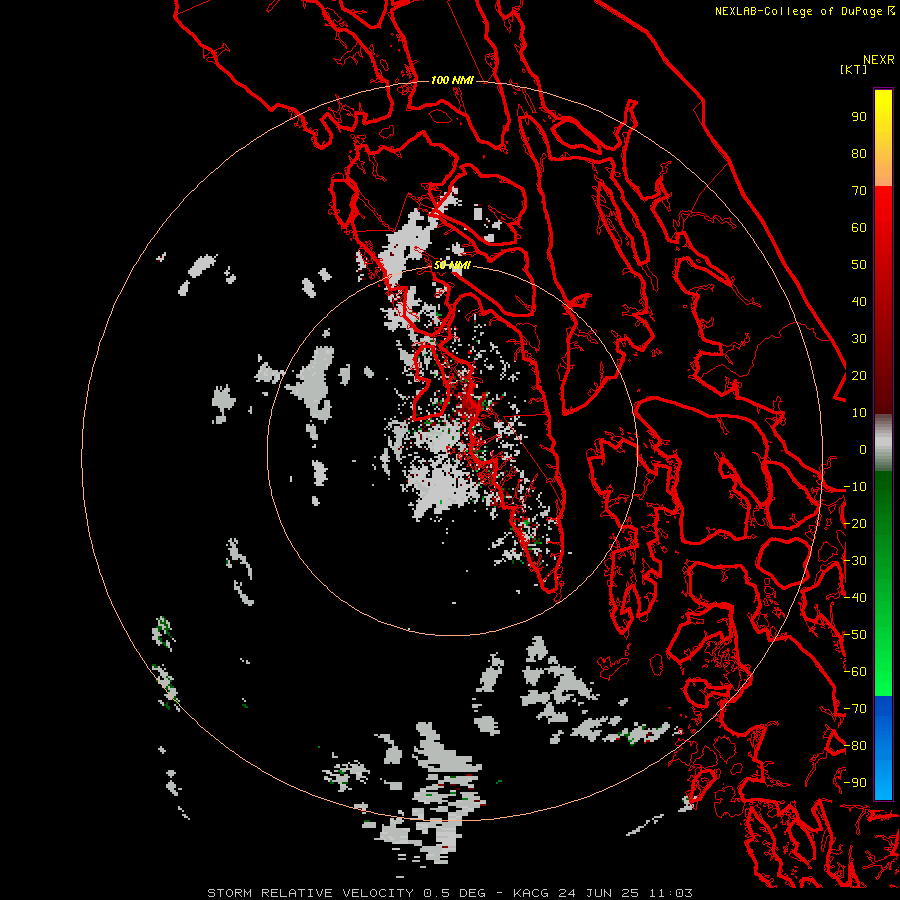
Task: Click the -90 value on velocity scale
Action: tap(855, 783)
